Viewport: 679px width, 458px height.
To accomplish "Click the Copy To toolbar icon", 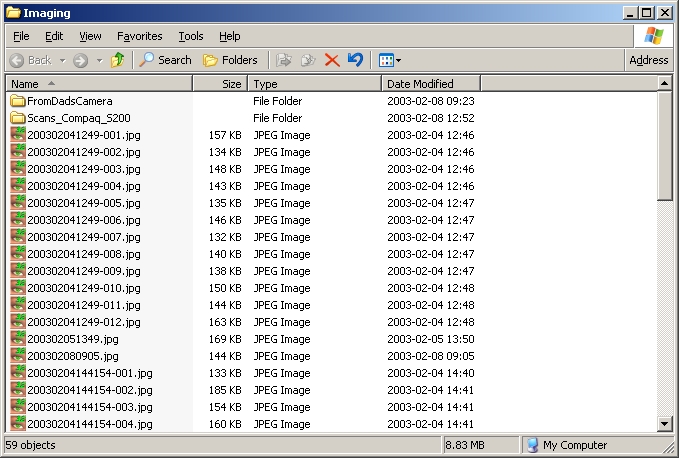I will click(309, 60).
